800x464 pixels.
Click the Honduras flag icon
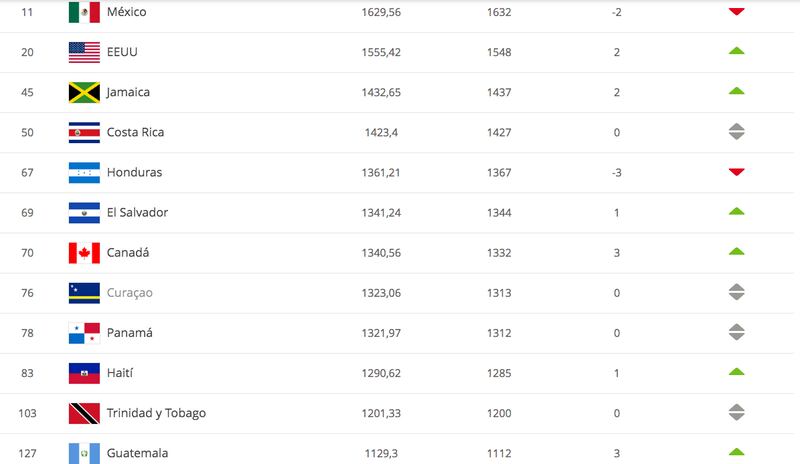[x=84, y=173]
